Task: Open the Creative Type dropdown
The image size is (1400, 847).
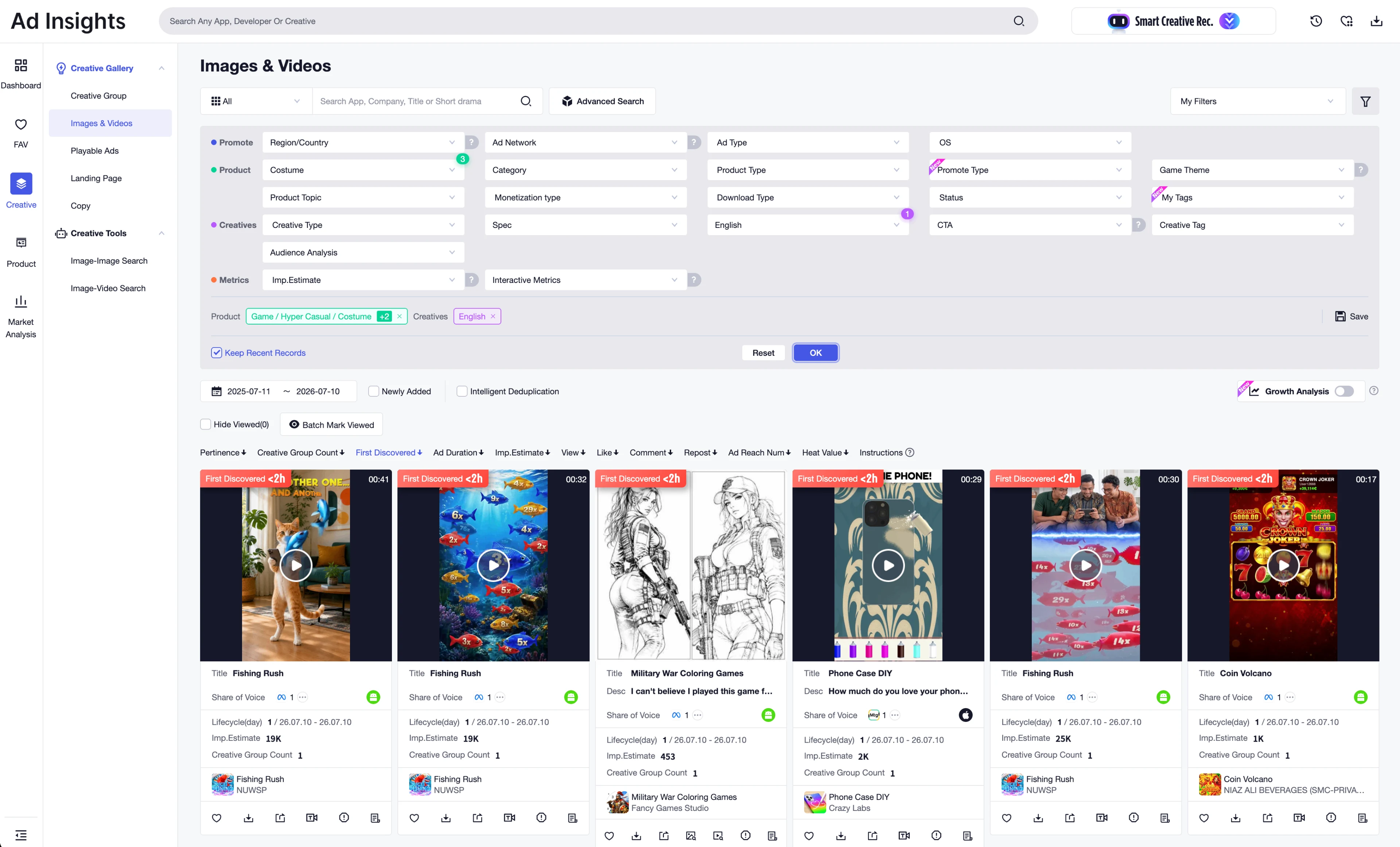Action: [363, 225]
